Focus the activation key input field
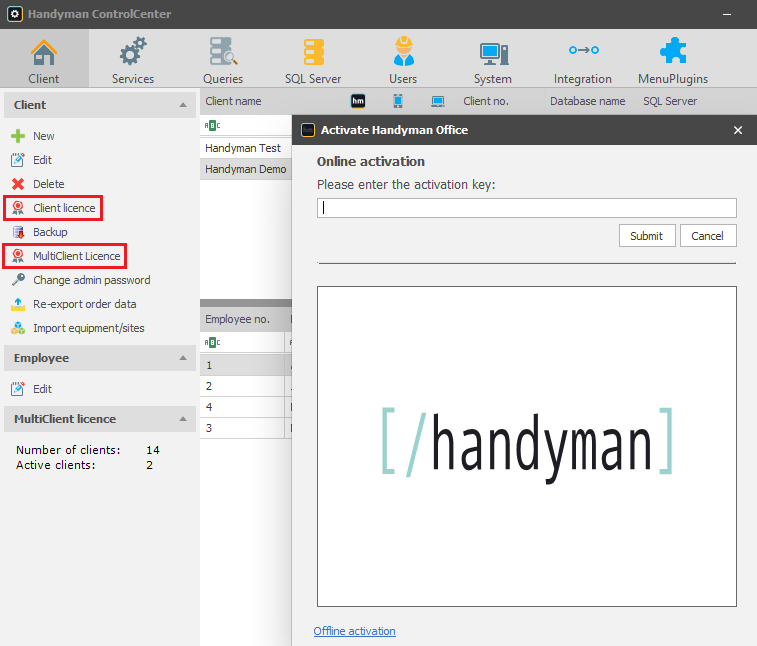The image size is (757, 646). (x=527, y=208)
